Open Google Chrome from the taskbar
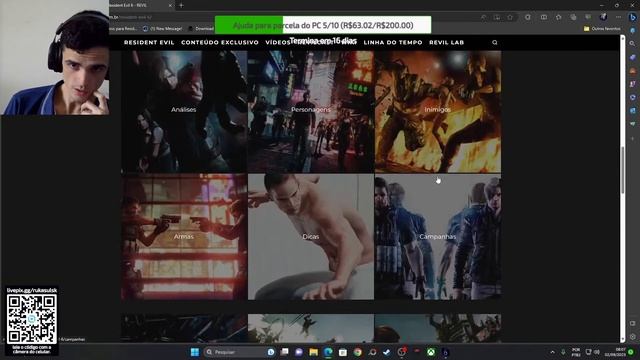 click(x=358, y=352)
